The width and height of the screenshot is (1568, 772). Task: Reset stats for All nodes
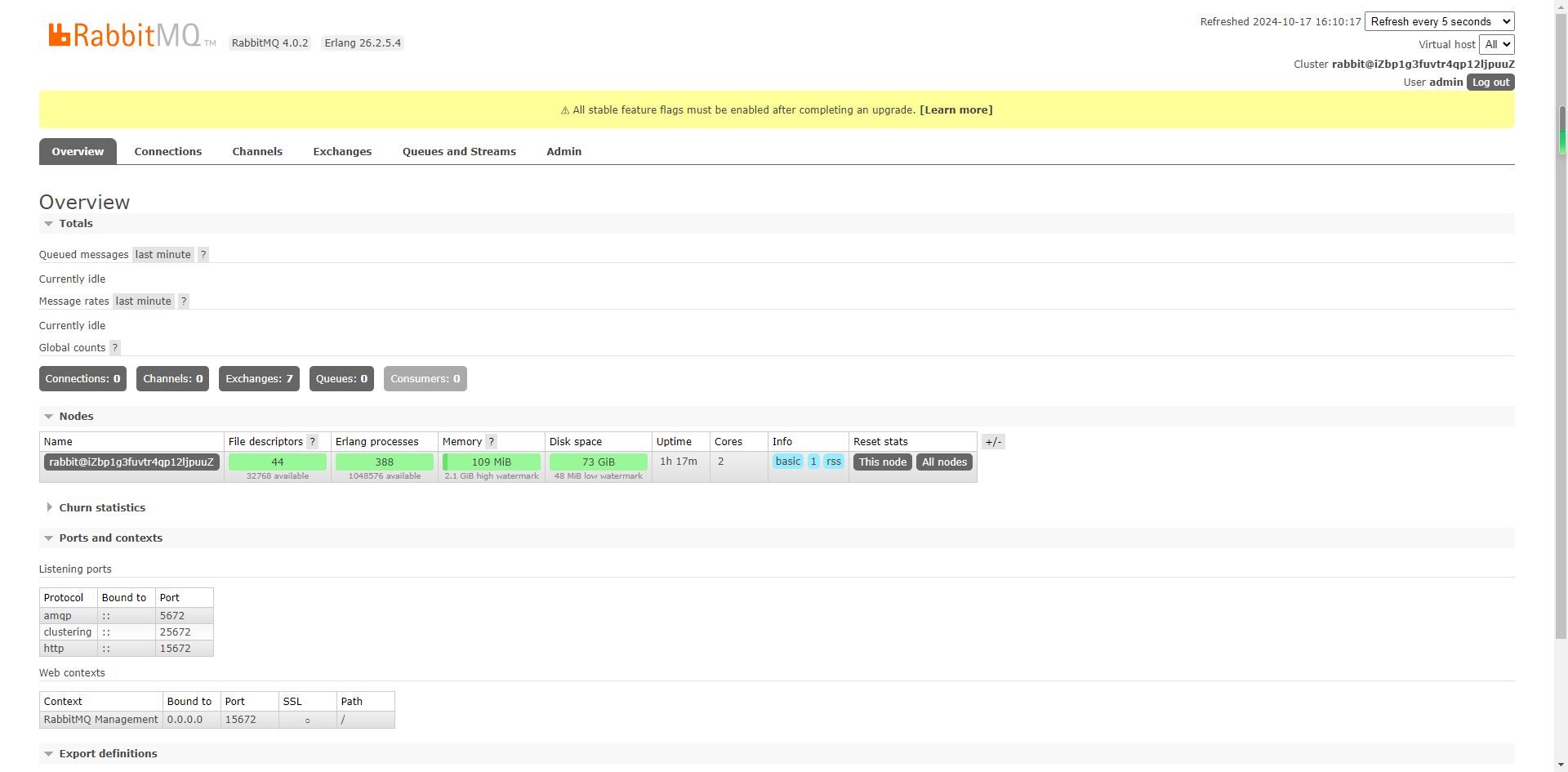(x=944, y=462)
